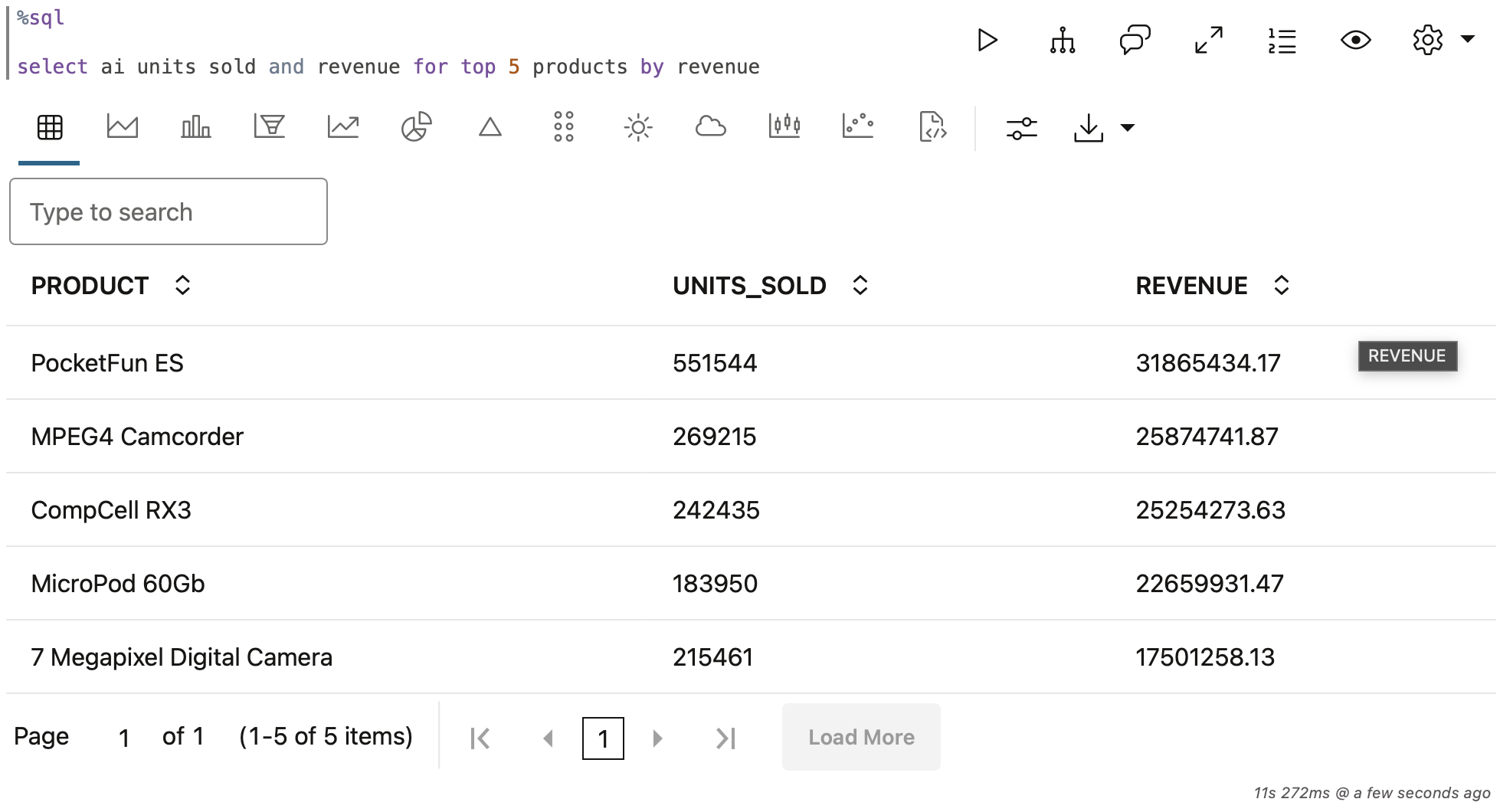Open the dependencies hierarchy icon
The image size is (1500, 812).
pyautogui.click(x=1063, y=40)
